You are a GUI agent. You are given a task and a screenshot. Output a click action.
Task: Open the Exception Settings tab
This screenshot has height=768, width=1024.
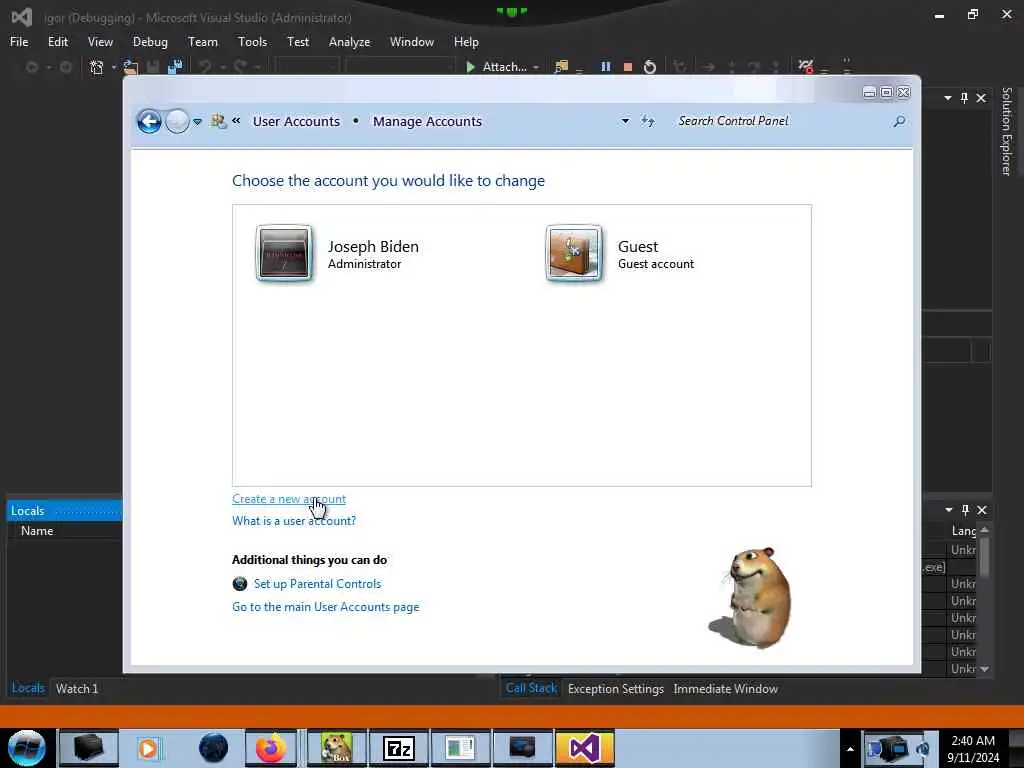pyautogui.click(x=616, y=689)
